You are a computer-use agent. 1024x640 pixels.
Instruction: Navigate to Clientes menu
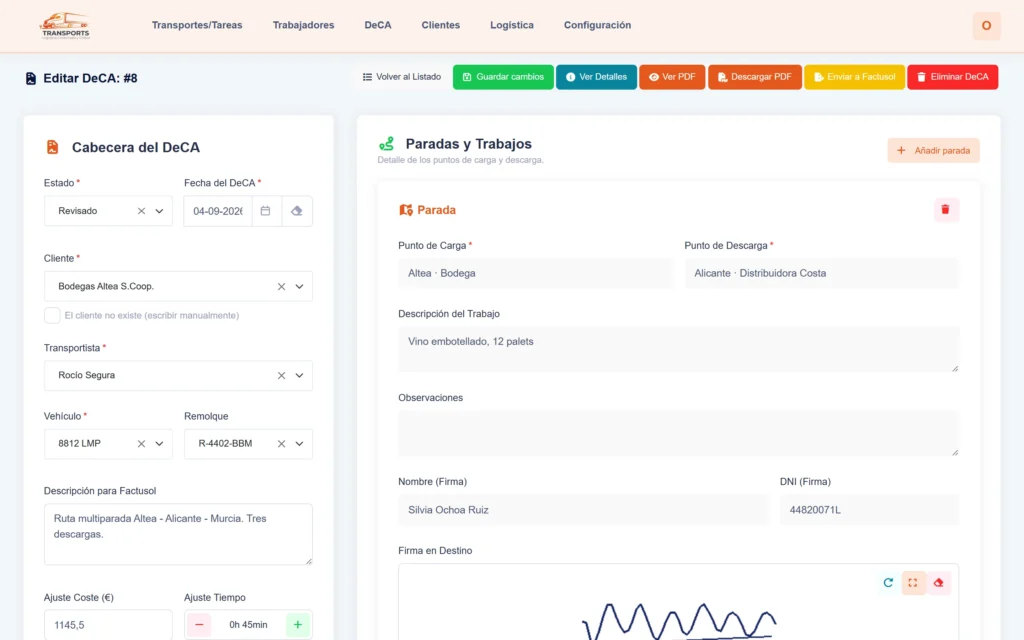[x=441, y=25]
